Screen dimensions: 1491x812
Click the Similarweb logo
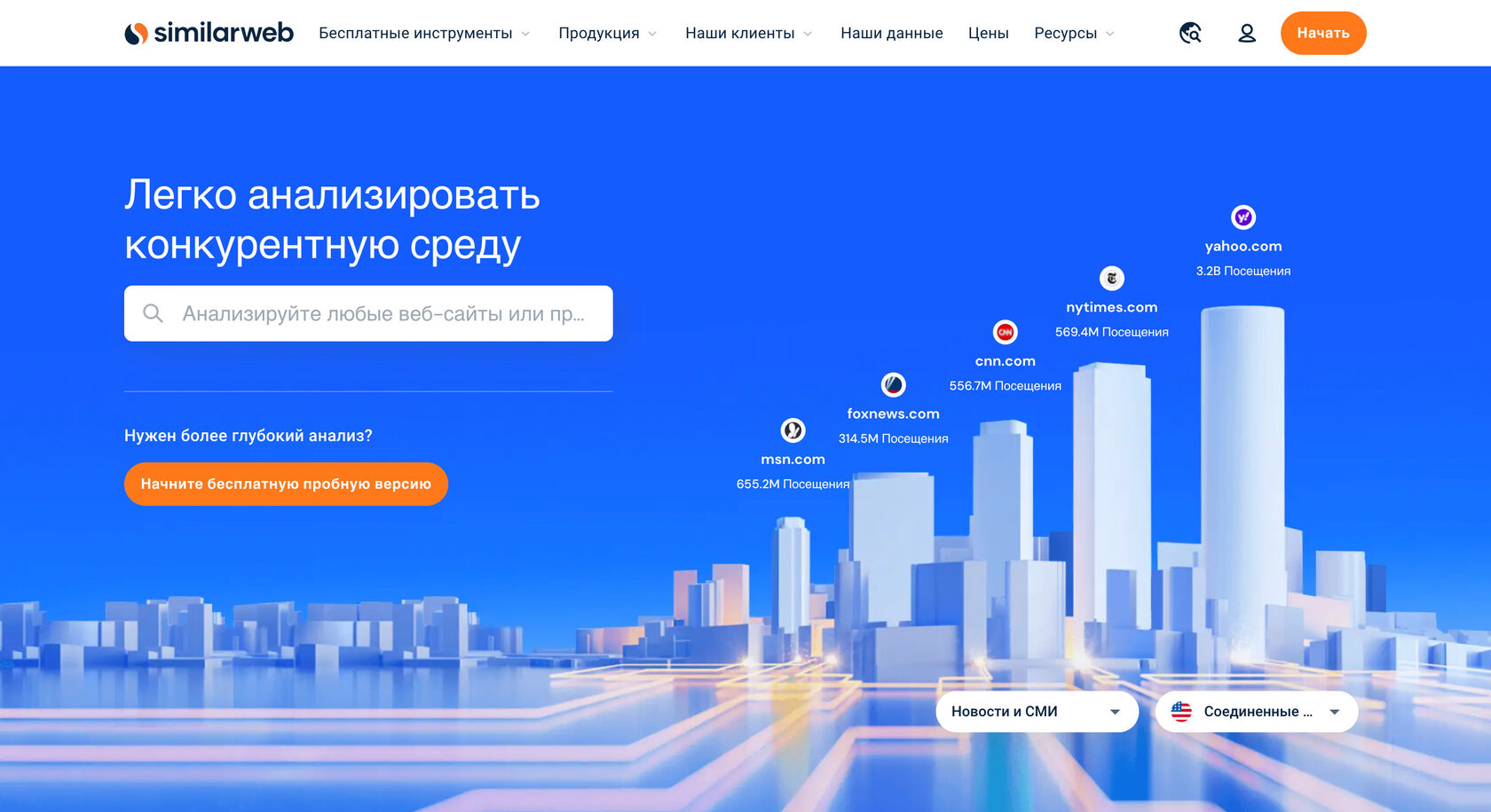point(209,33)
